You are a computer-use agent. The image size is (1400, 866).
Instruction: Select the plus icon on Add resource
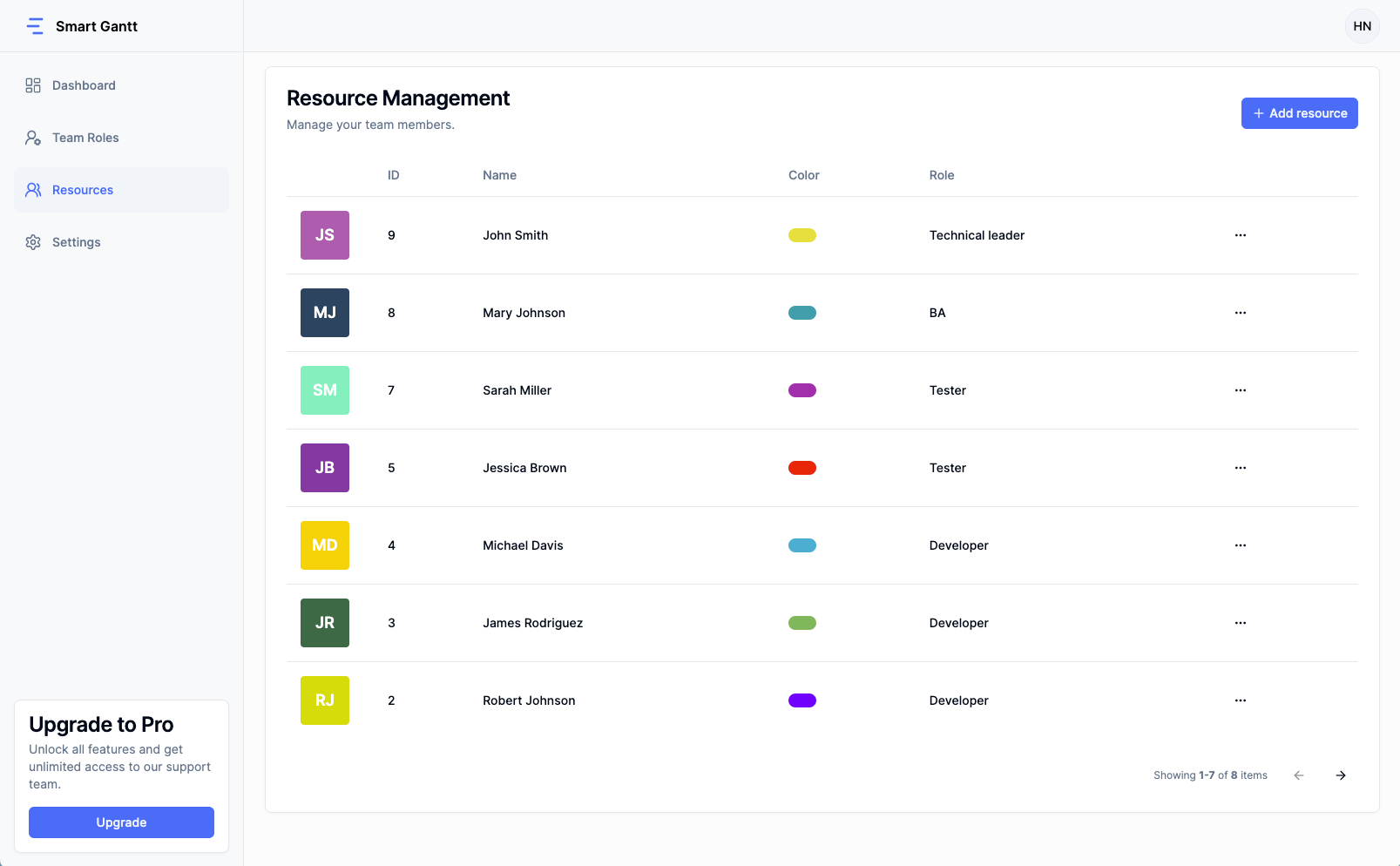1258,113
